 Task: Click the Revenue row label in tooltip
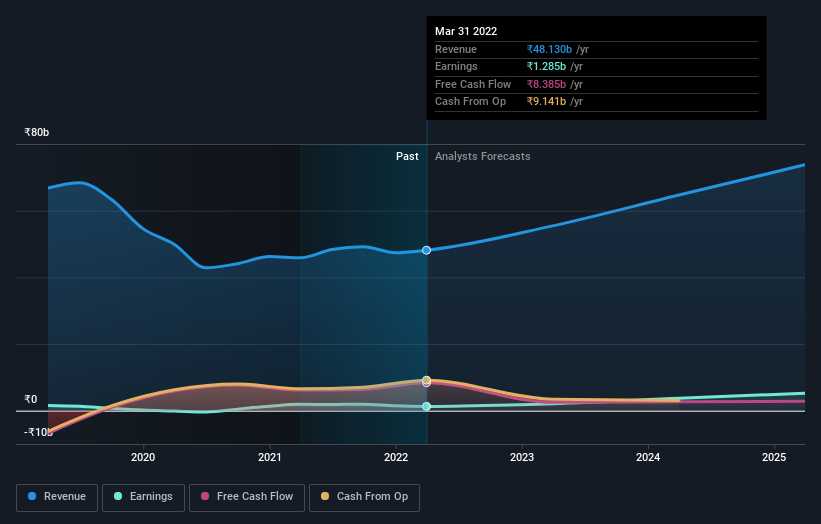[x=456, y=49]
